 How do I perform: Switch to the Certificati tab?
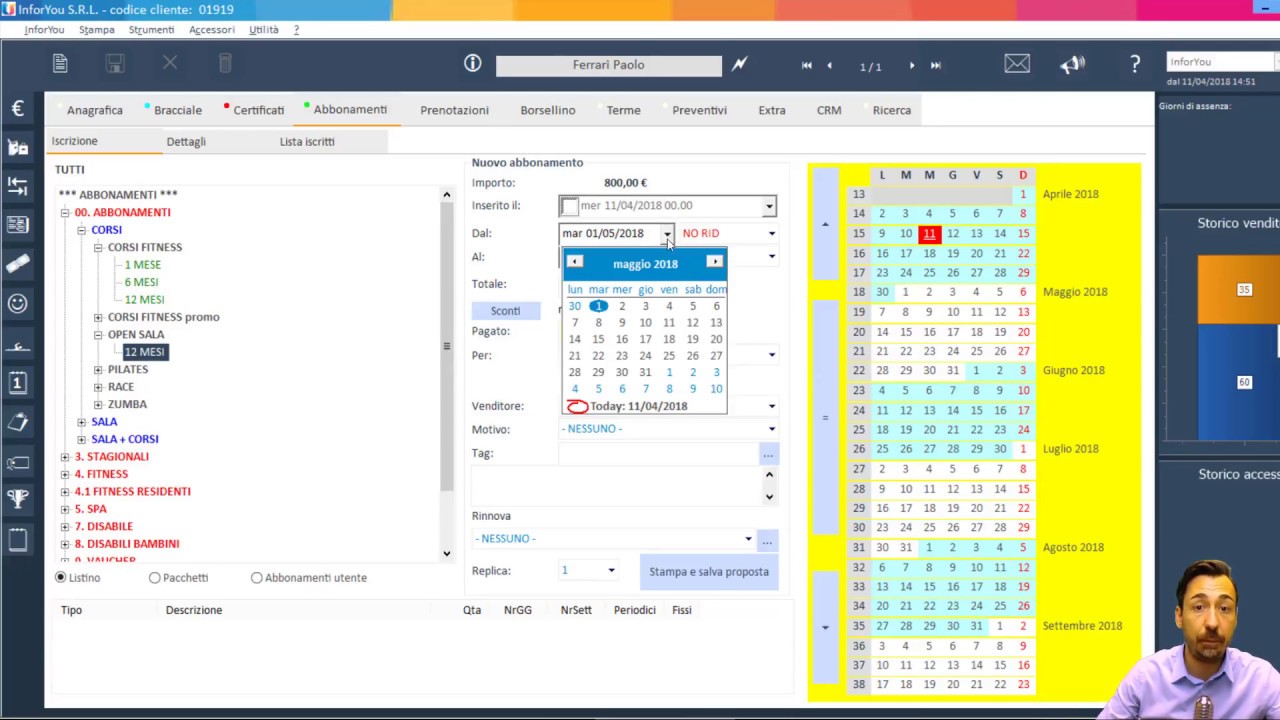258,110
